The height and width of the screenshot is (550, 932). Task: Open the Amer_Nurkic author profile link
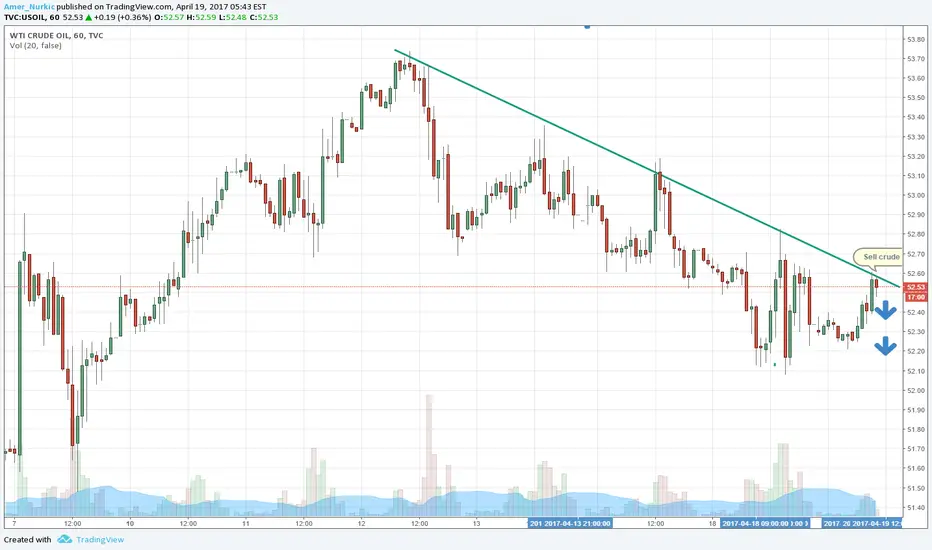point(29,7)
